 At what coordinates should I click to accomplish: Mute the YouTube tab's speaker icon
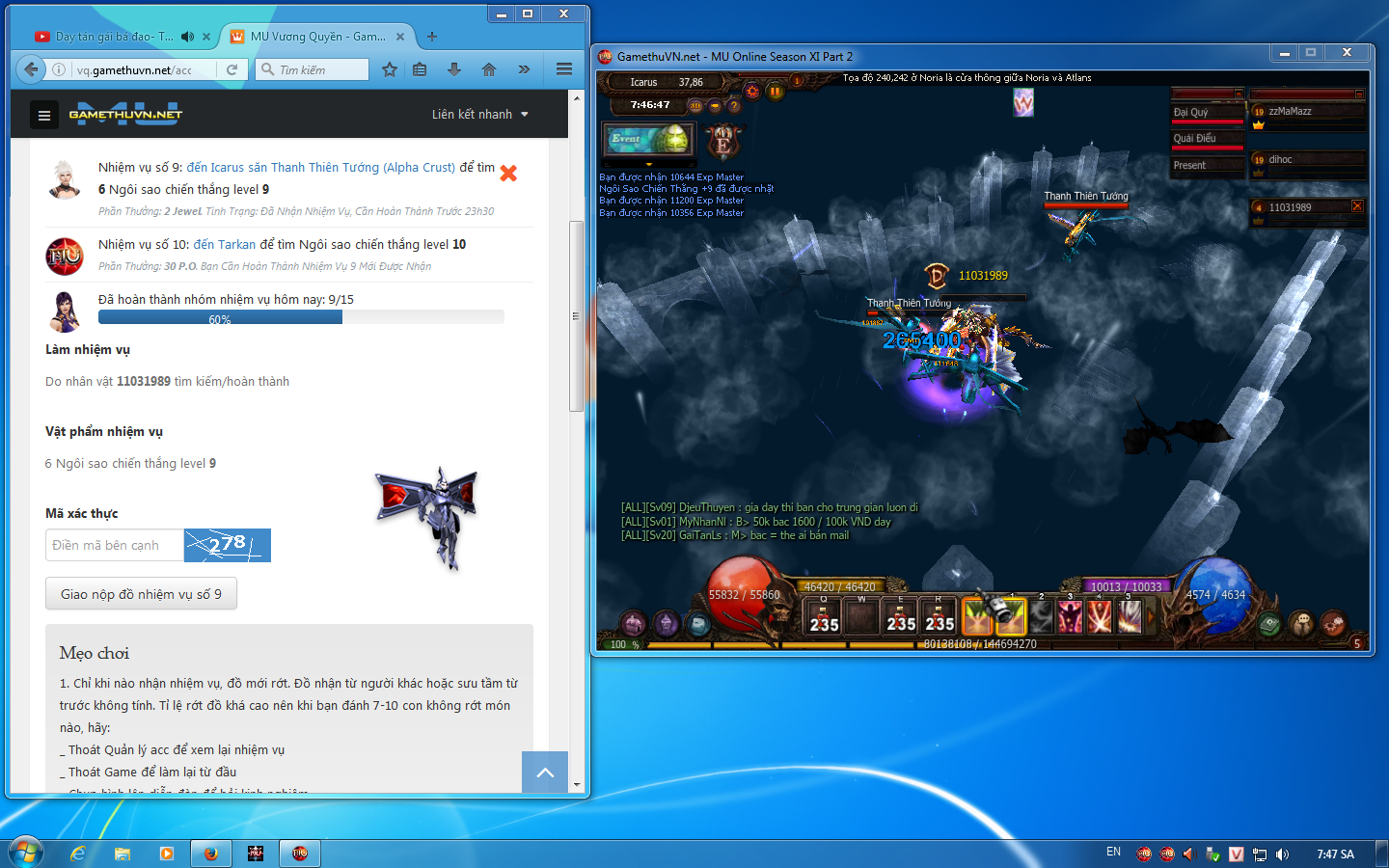click(x=188, y=37)
